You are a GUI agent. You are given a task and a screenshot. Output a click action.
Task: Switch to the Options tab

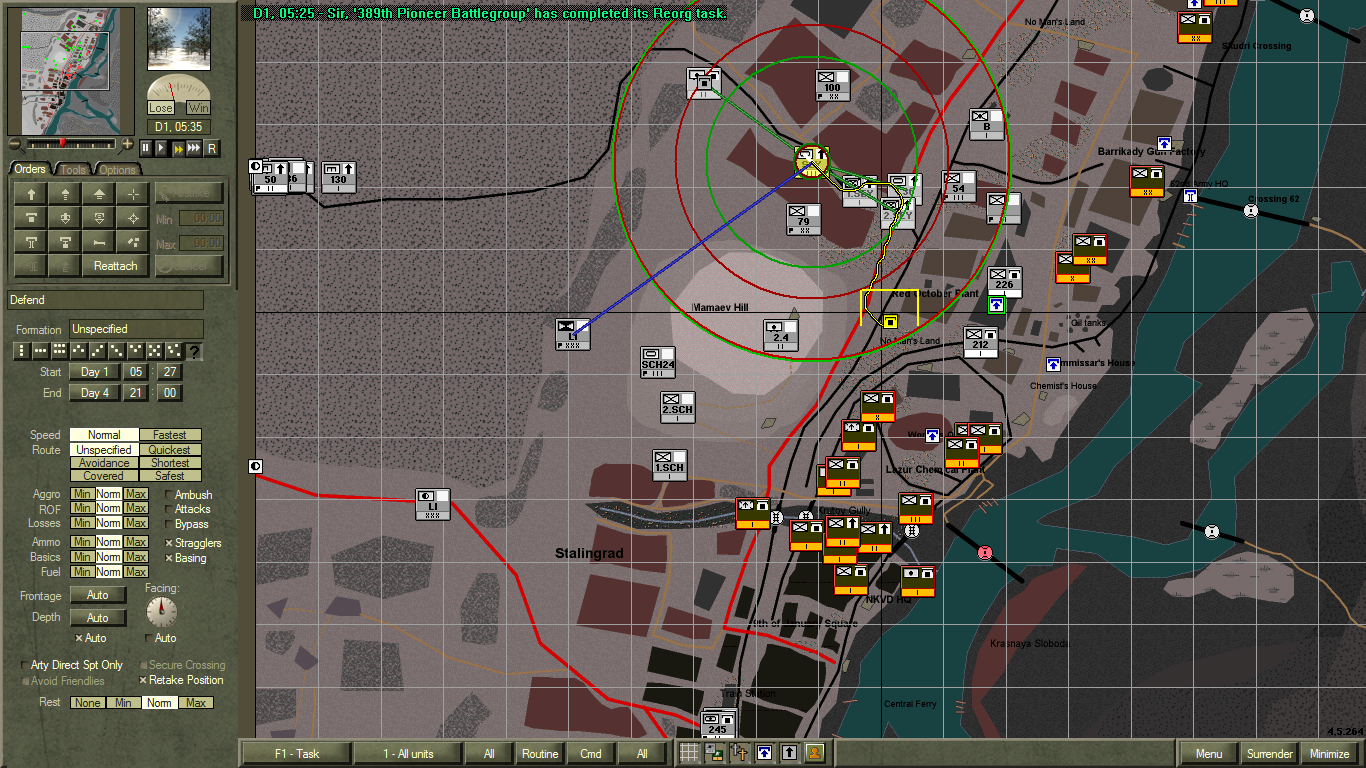[x=117, y=169]
